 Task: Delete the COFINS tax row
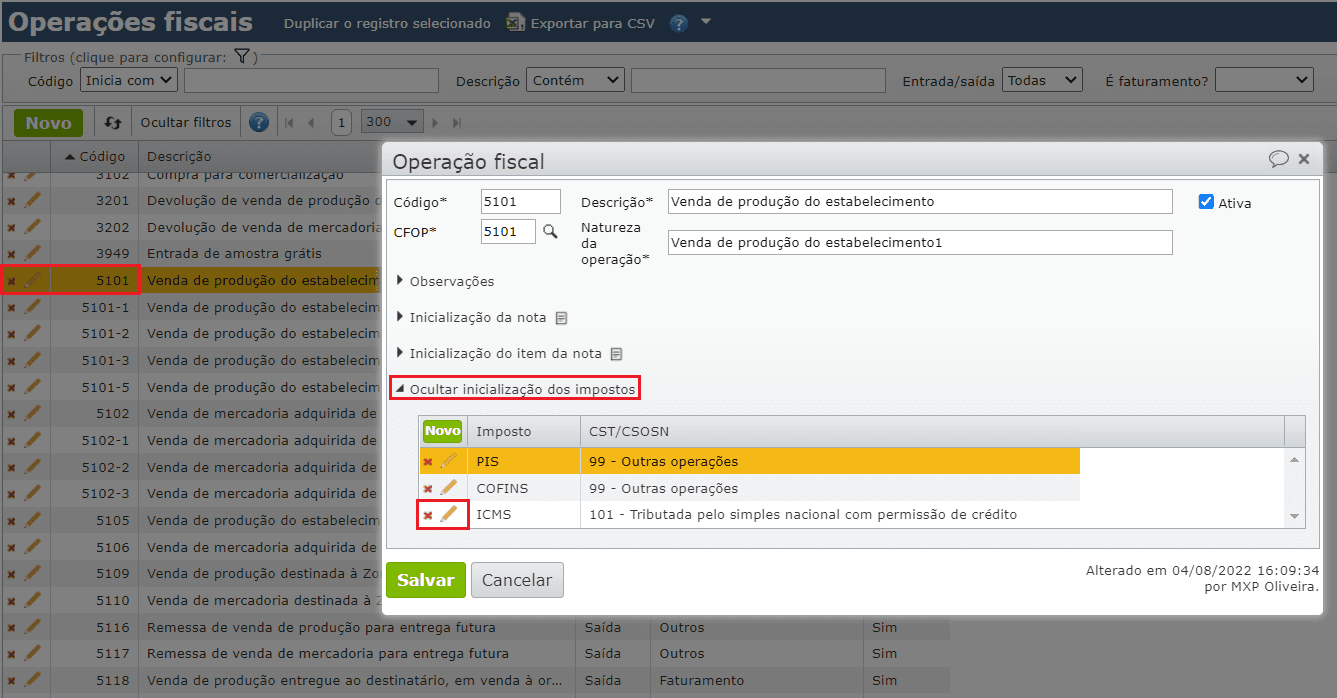tap(428, 489)
